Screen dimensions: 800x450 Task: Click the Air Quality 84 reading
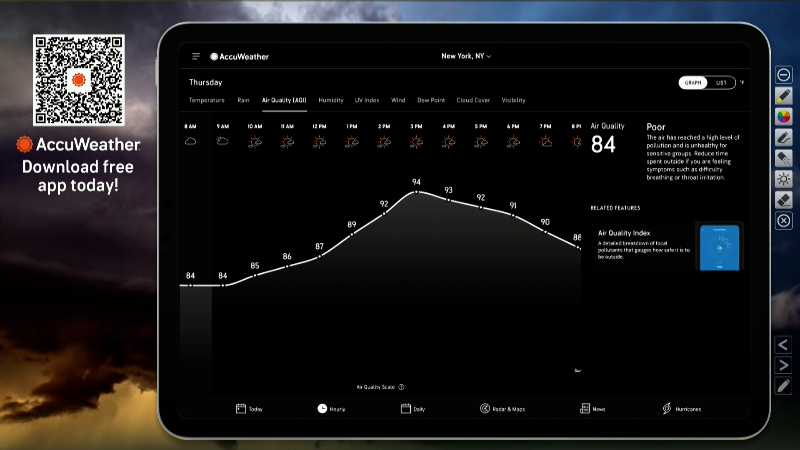[x=603, y=144]
